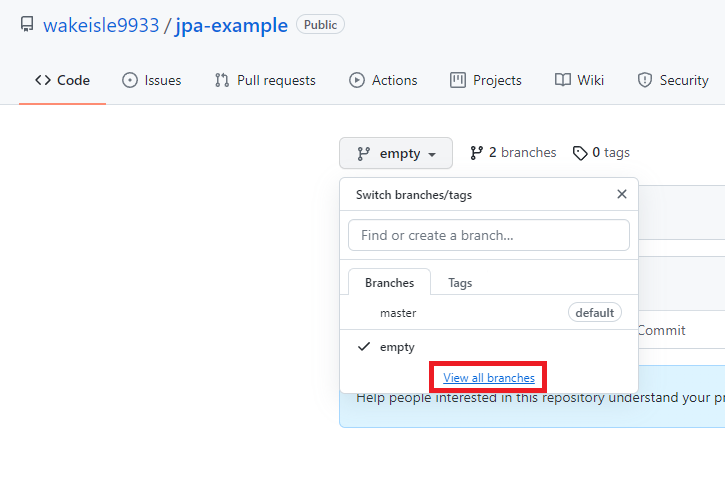Click the repository book icon
This screenshot has width=725, height=478.
27,24
